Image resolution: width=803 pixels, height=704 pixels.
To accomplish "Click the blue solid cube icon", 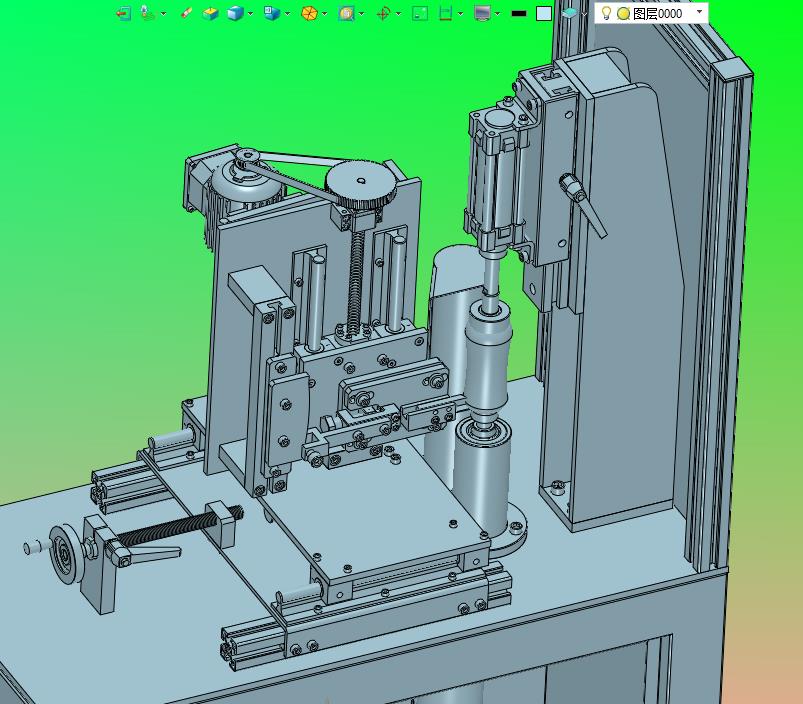I will [235, 13].
